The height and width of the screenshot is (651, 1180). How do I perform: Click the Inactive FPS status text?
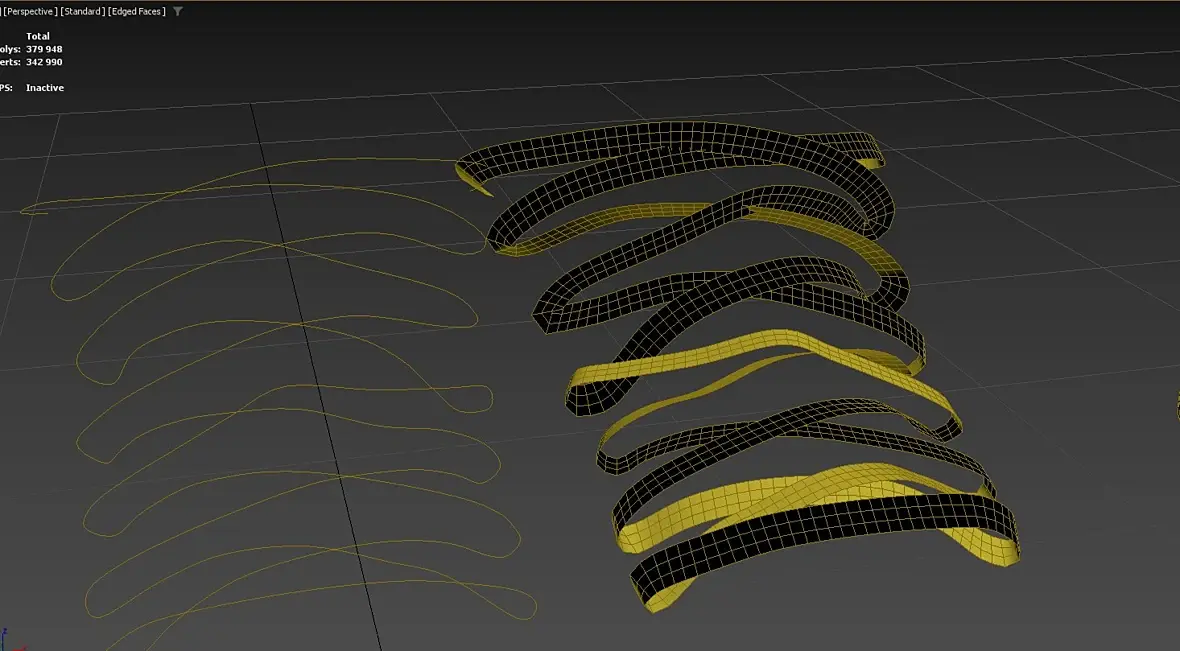pyautogui.click(x=45, y=87)
